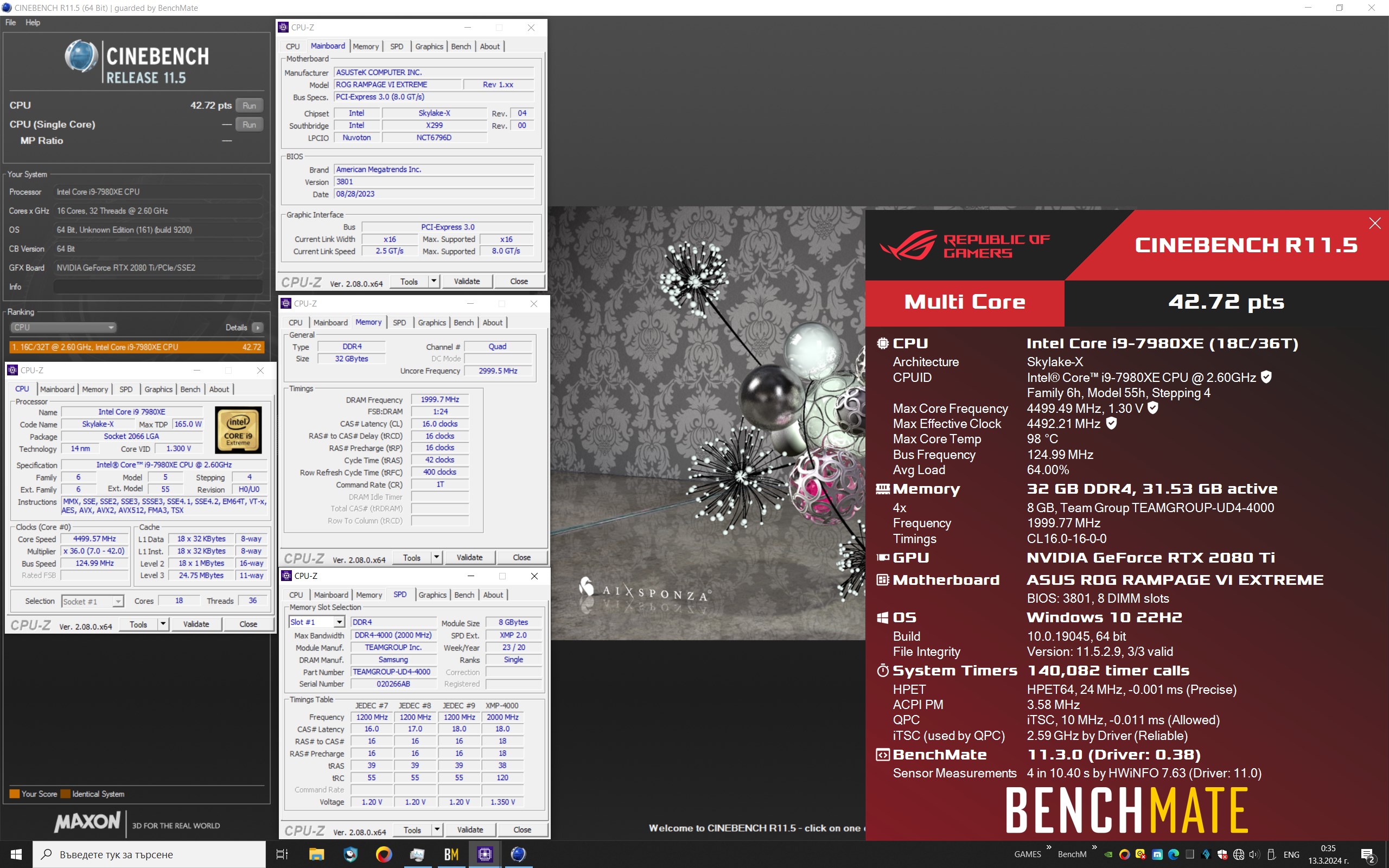The width and height of the screenshot is (1389, 868).
Task: Click the Windows search box
Action: point(149,854)
